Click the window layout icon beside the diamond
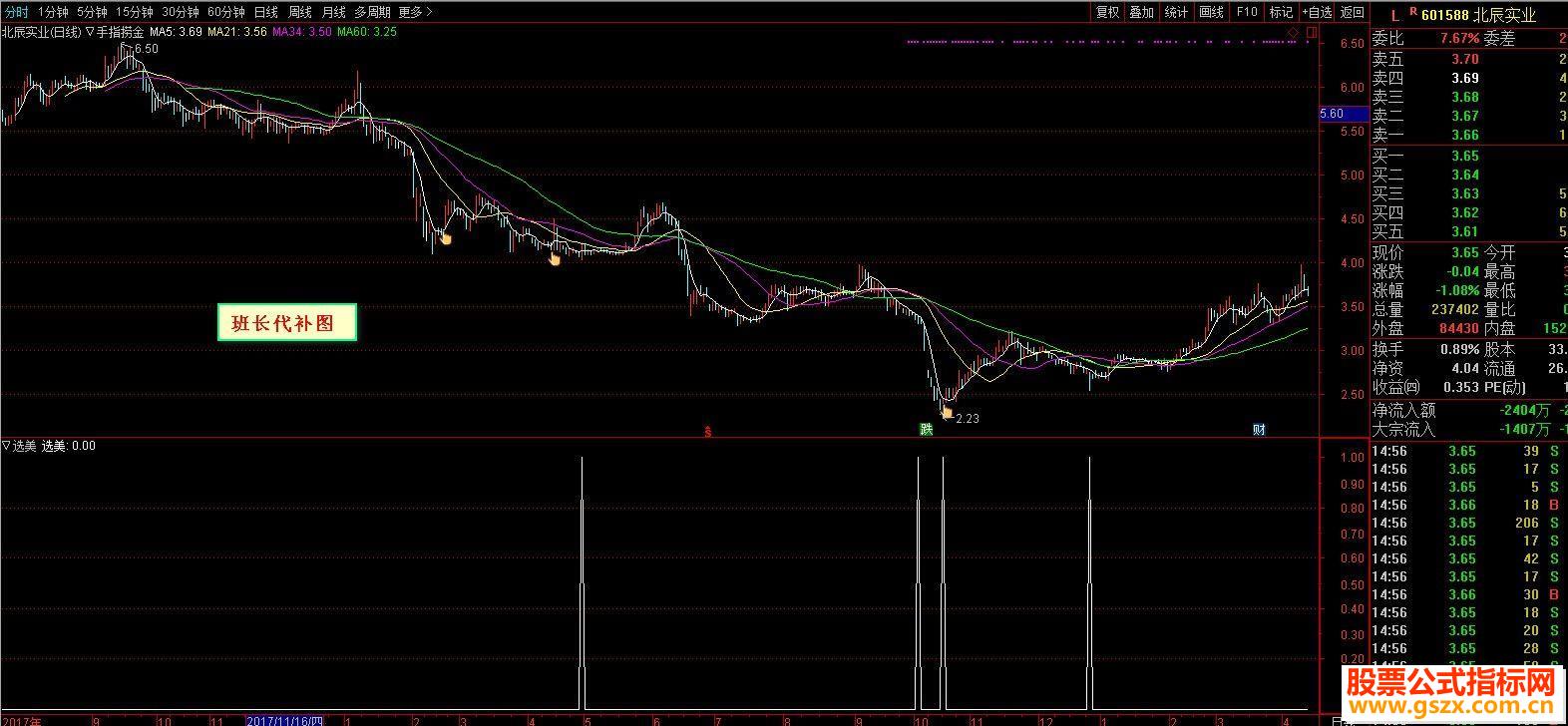 (1311, 33)
